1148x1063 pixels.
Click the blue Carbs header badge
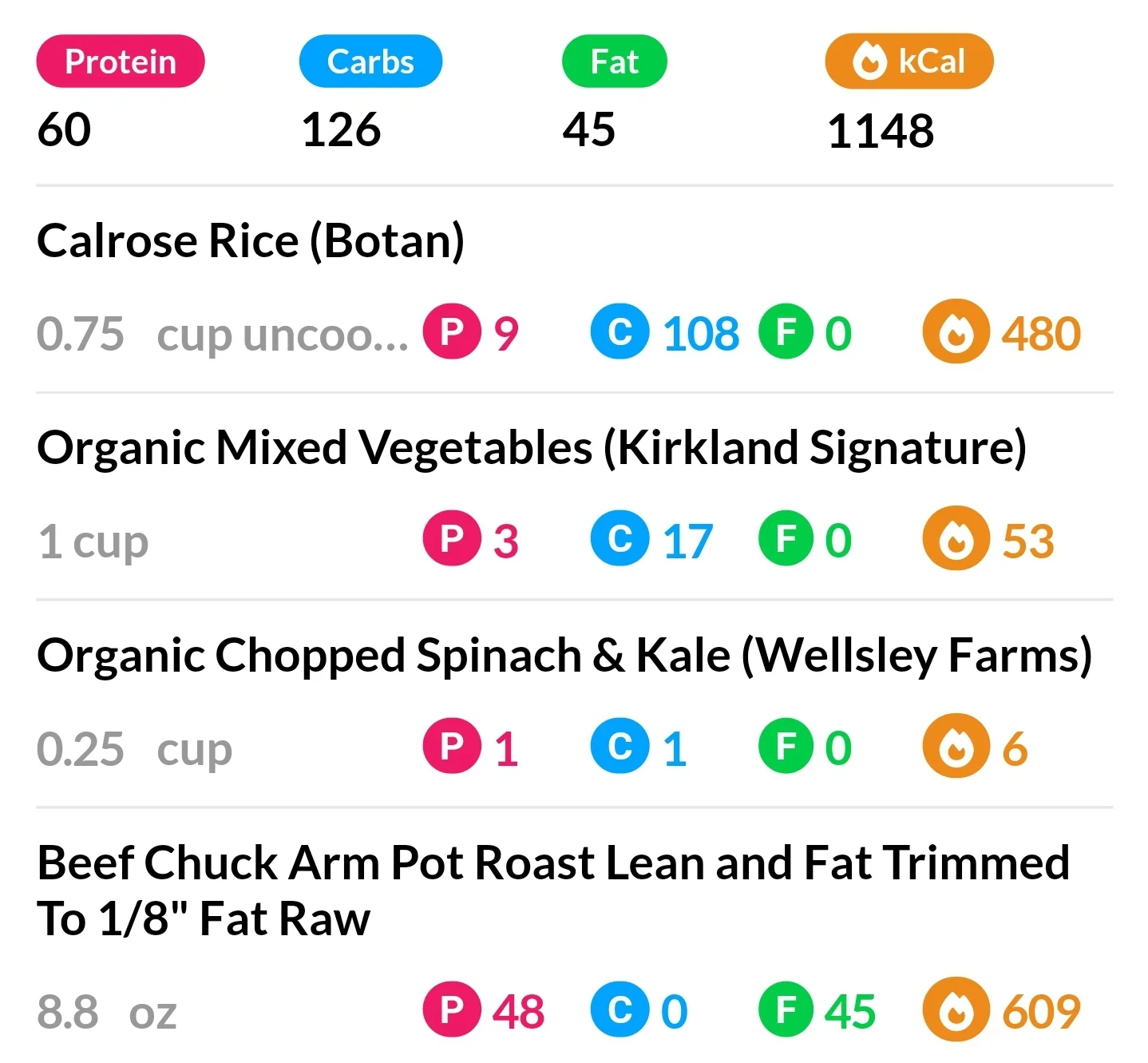pyautogui.click(x=370, y=61)
